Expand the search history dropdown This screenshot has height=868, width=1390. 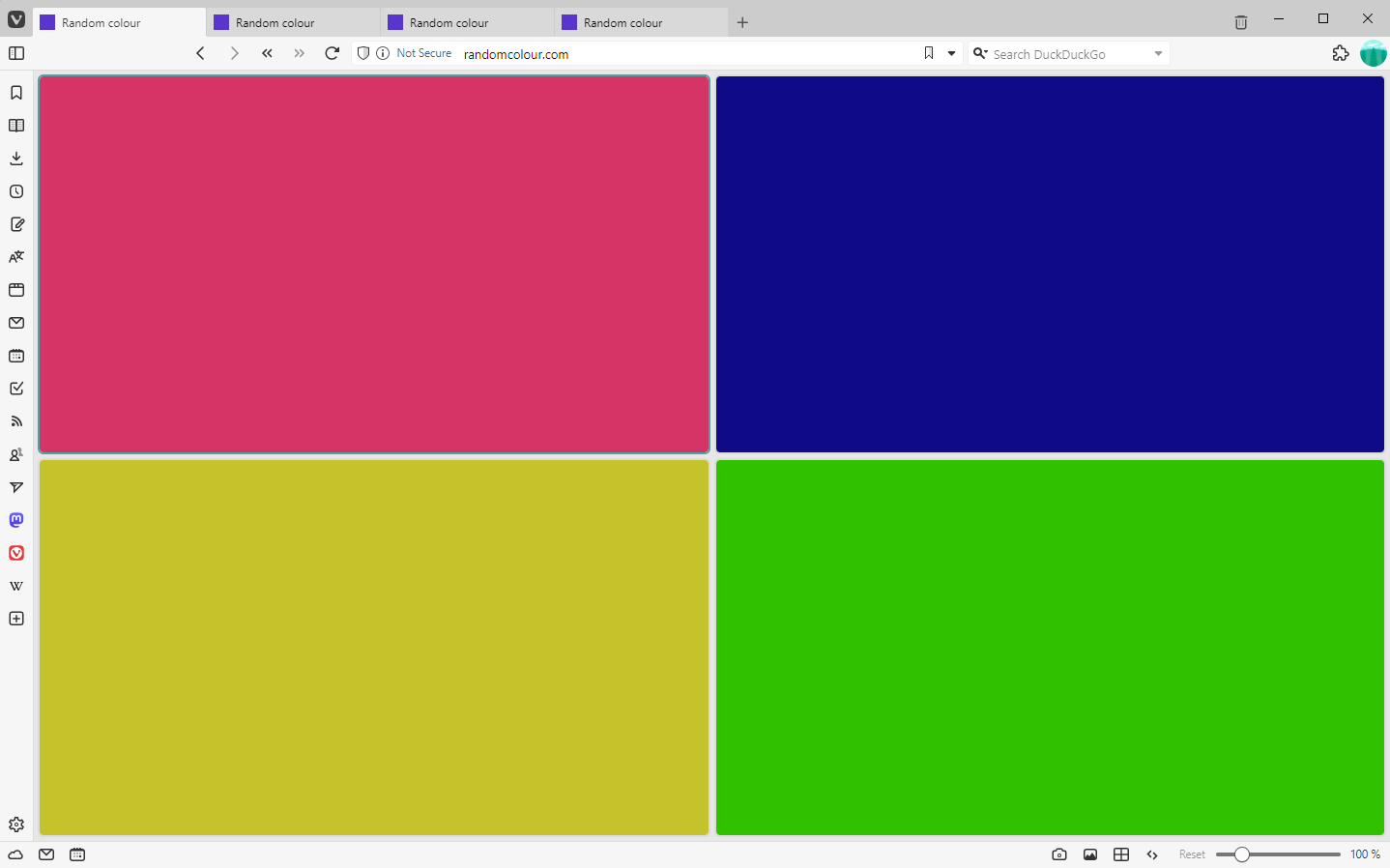pos(1158,53)
